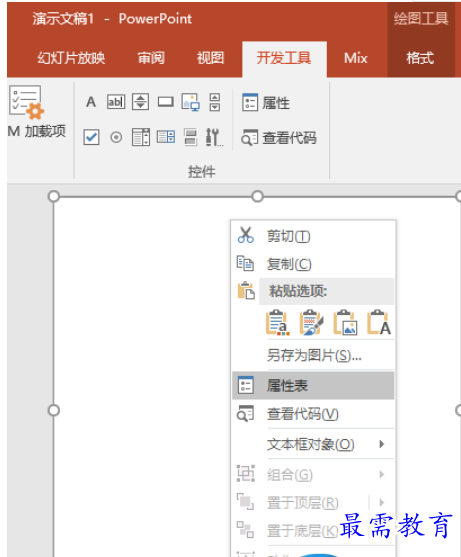This screenshot has height=557, width=461.
Task: Open More Controls (wrench and hammer icon)
Action: [214, 137]
